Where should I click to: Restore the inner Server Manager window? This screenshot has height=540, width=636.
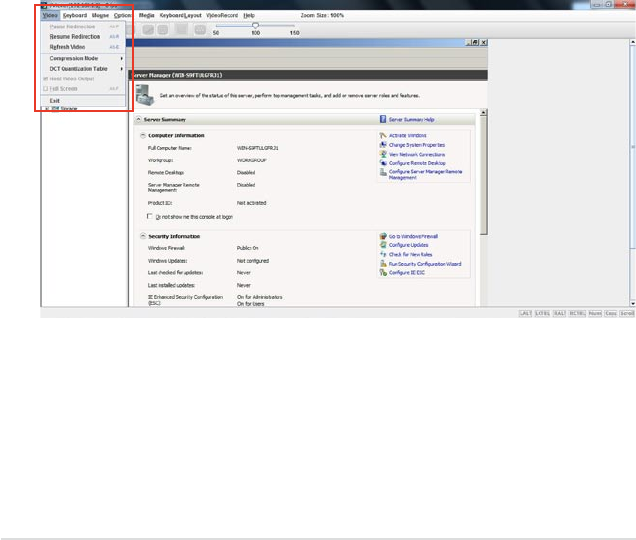tap(475, 42)
